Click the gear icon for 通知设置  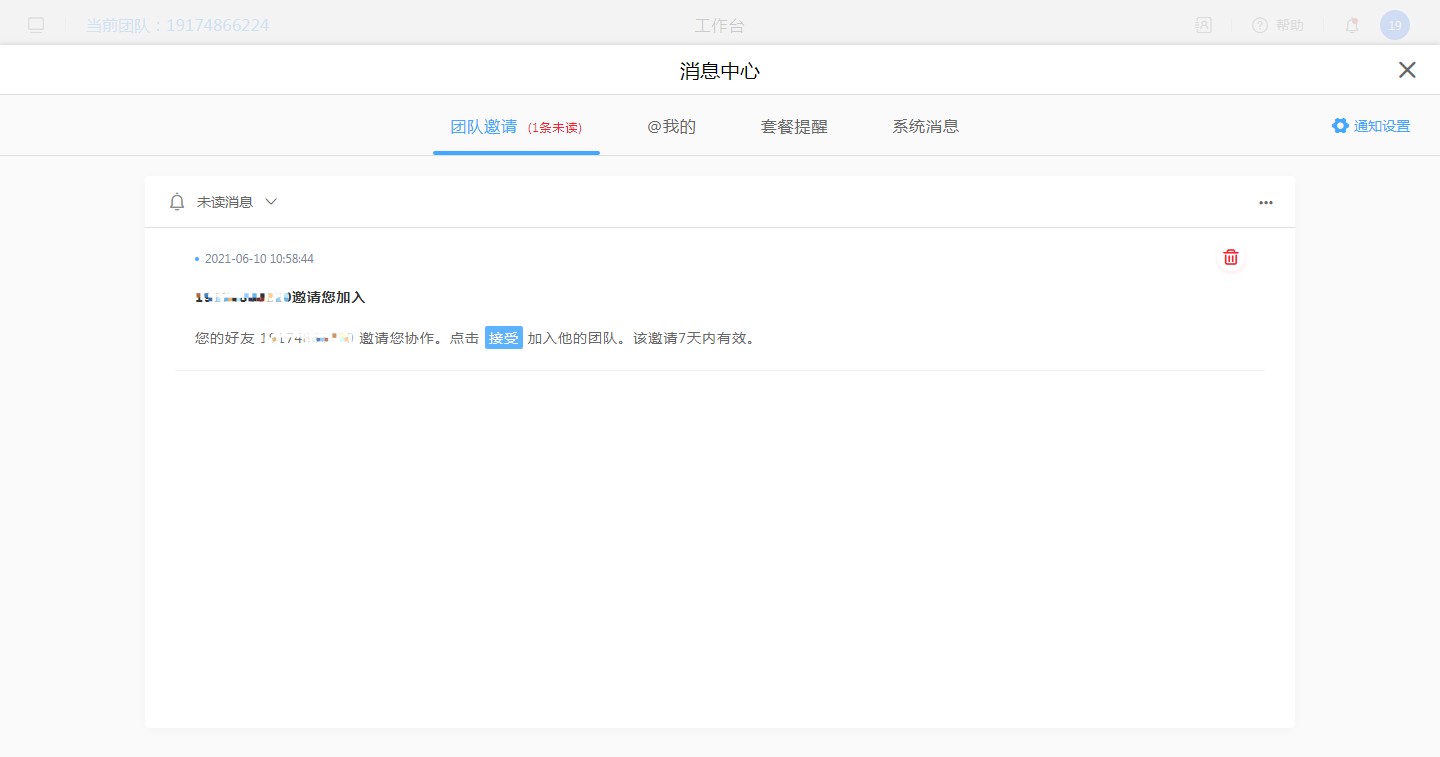tap(1340, 126)
